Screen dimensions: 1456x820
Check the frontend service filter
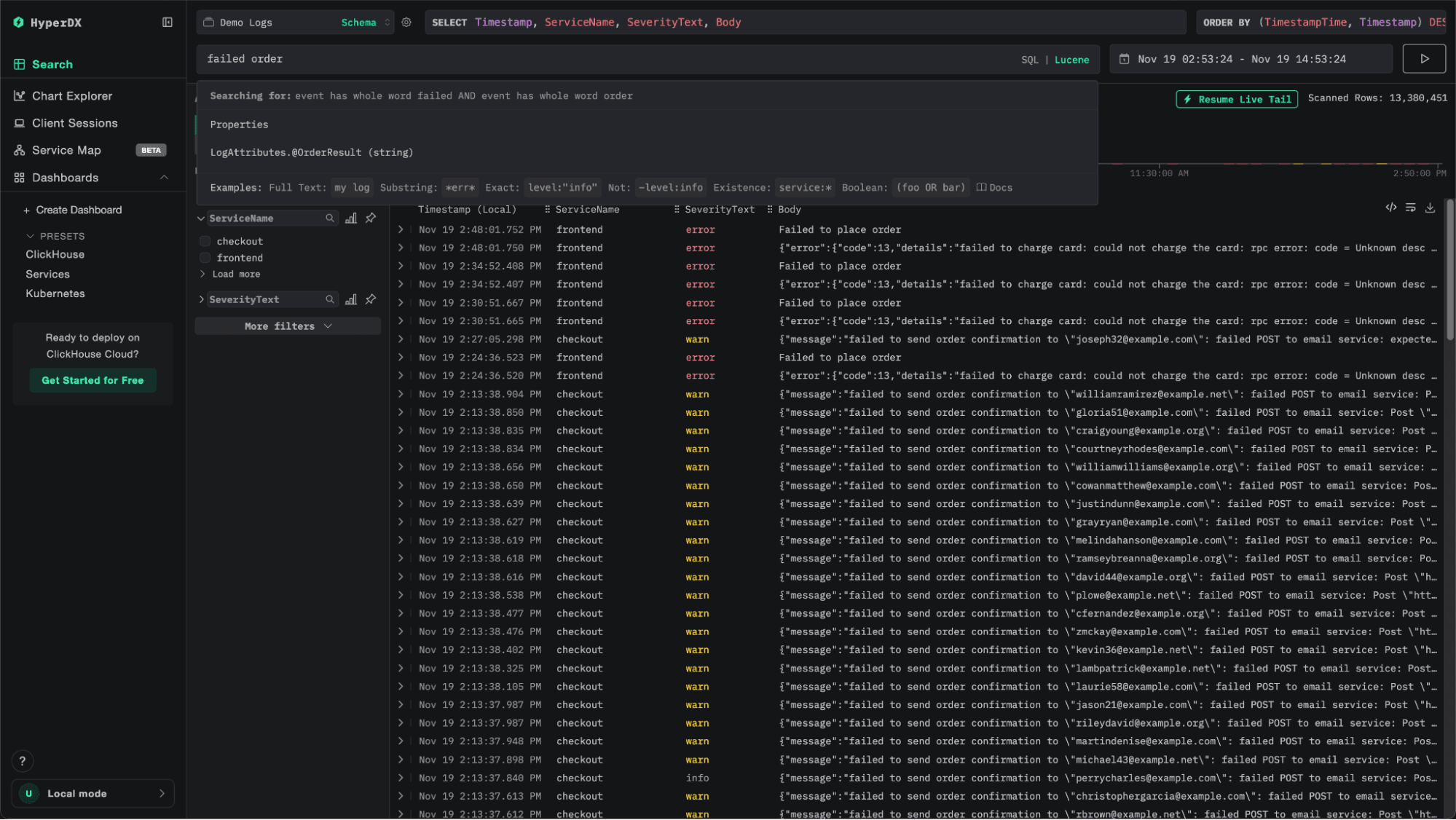tap(205, 258)
